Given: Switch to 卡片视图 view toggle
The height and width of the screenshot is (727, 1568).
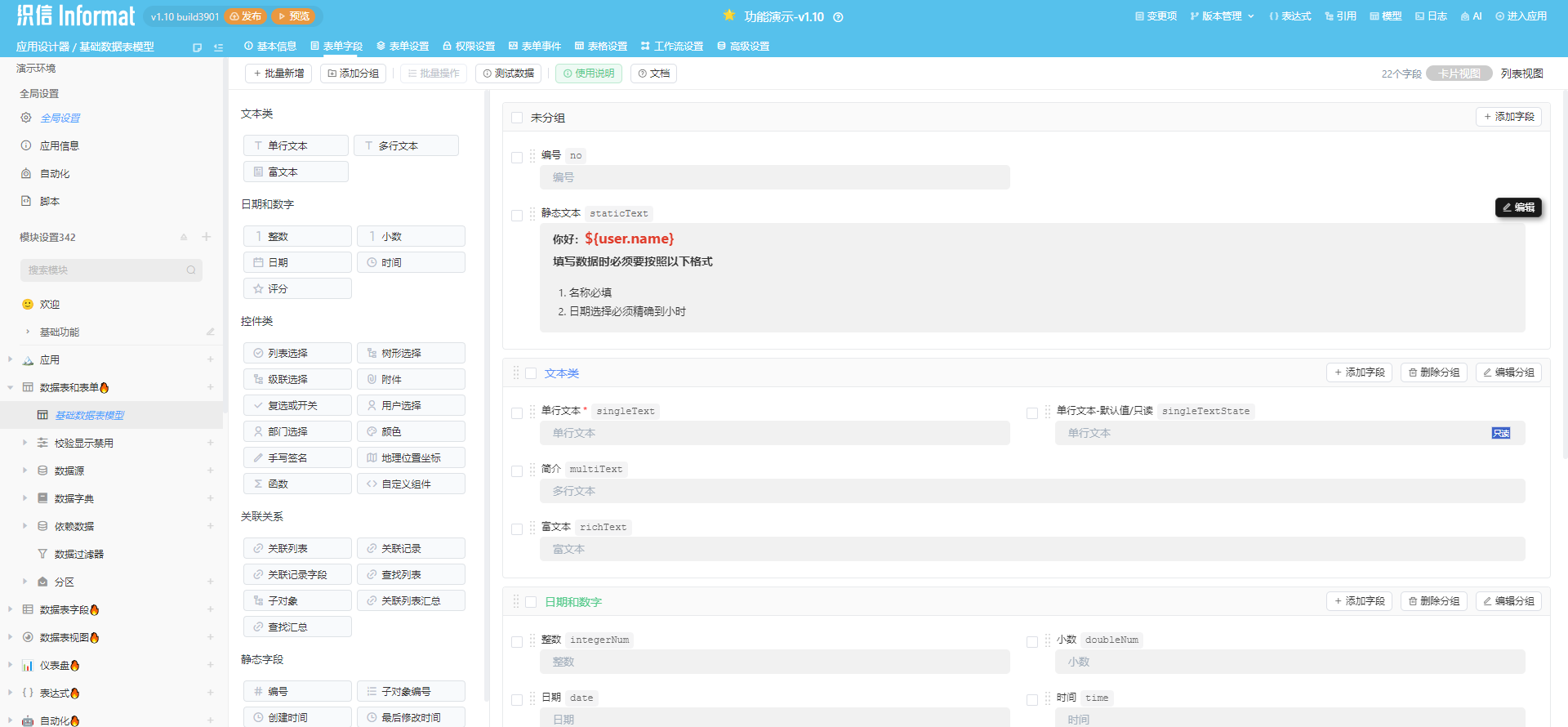Looking at the screenshot, I should (x=1459, y=74).
